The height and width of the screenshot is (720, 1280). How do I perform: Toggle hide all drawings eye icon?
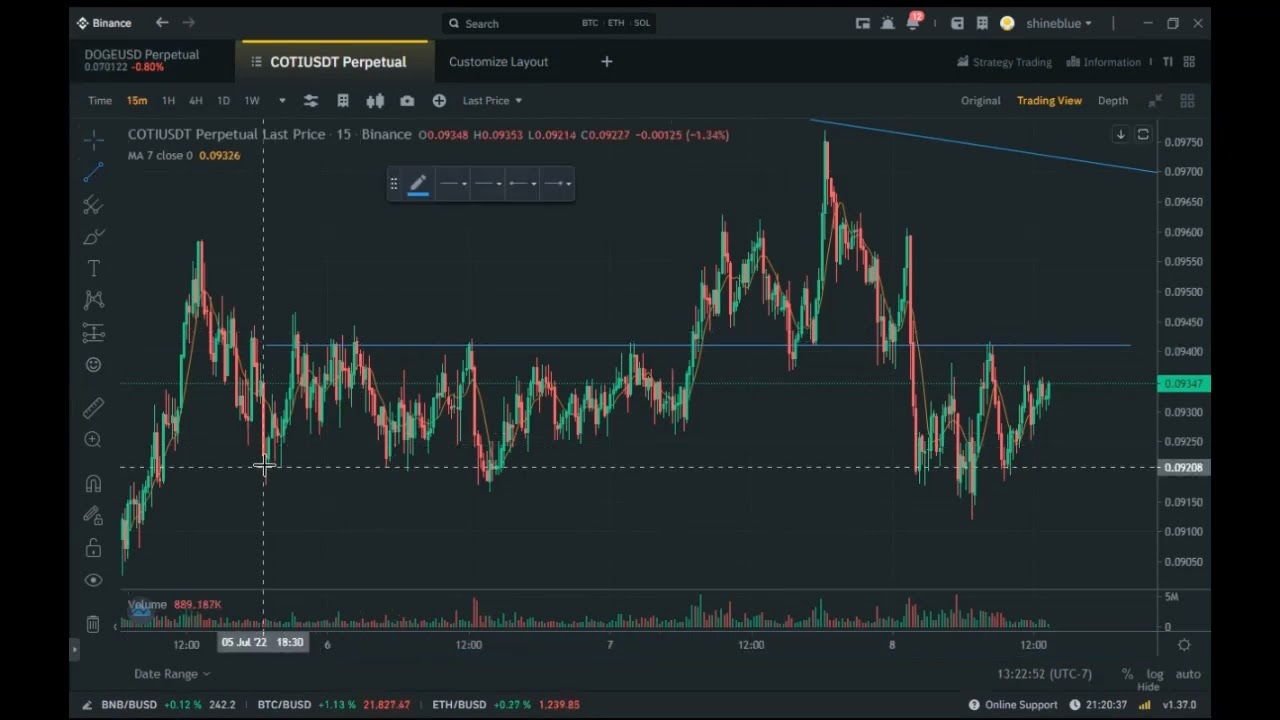93,580
